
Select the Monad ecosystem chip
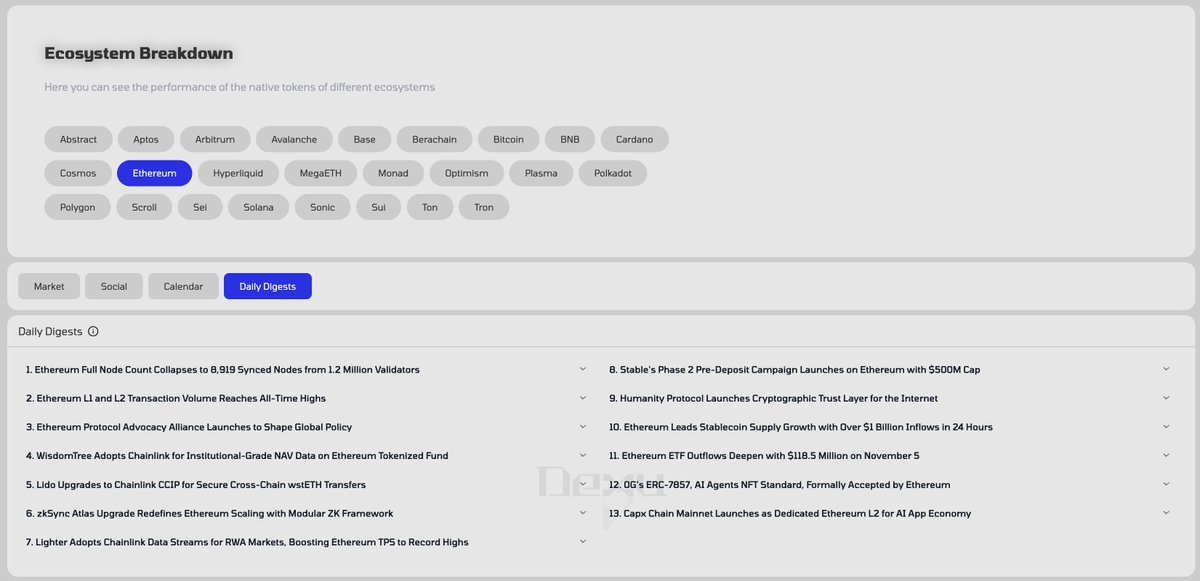pyautogui.click(x=393, y=173)
